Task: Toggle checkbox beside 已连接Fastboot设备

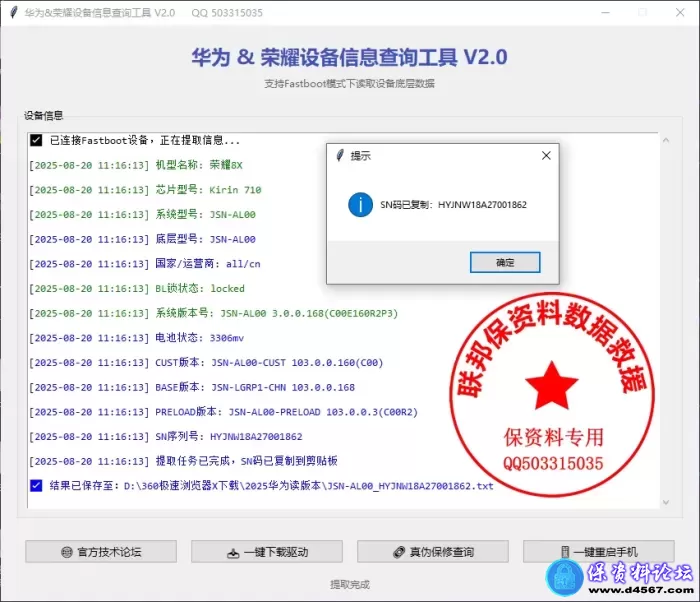Action: tap(36, 140)
